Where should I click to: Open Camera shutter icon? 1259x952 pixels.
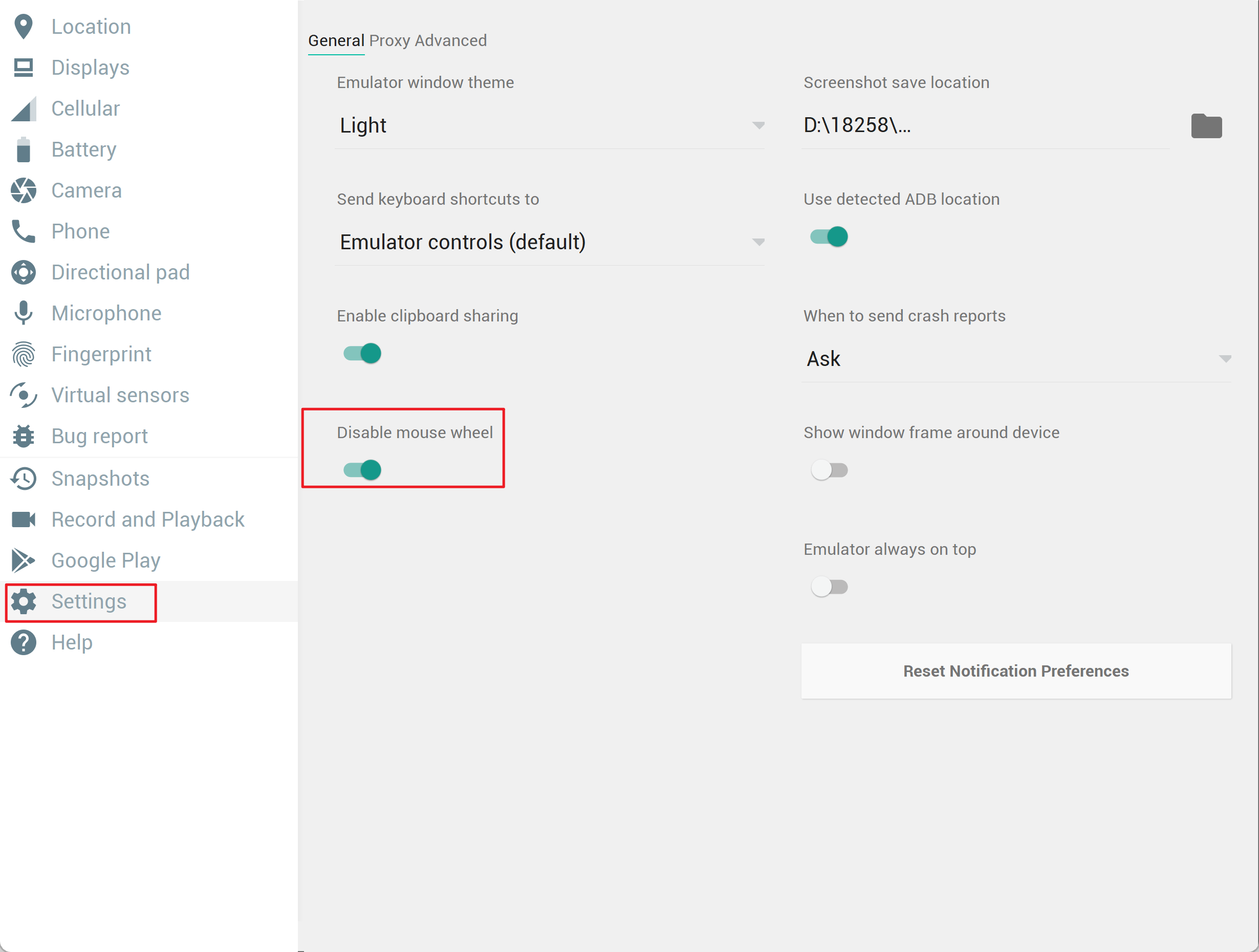(x=24, y=191)
